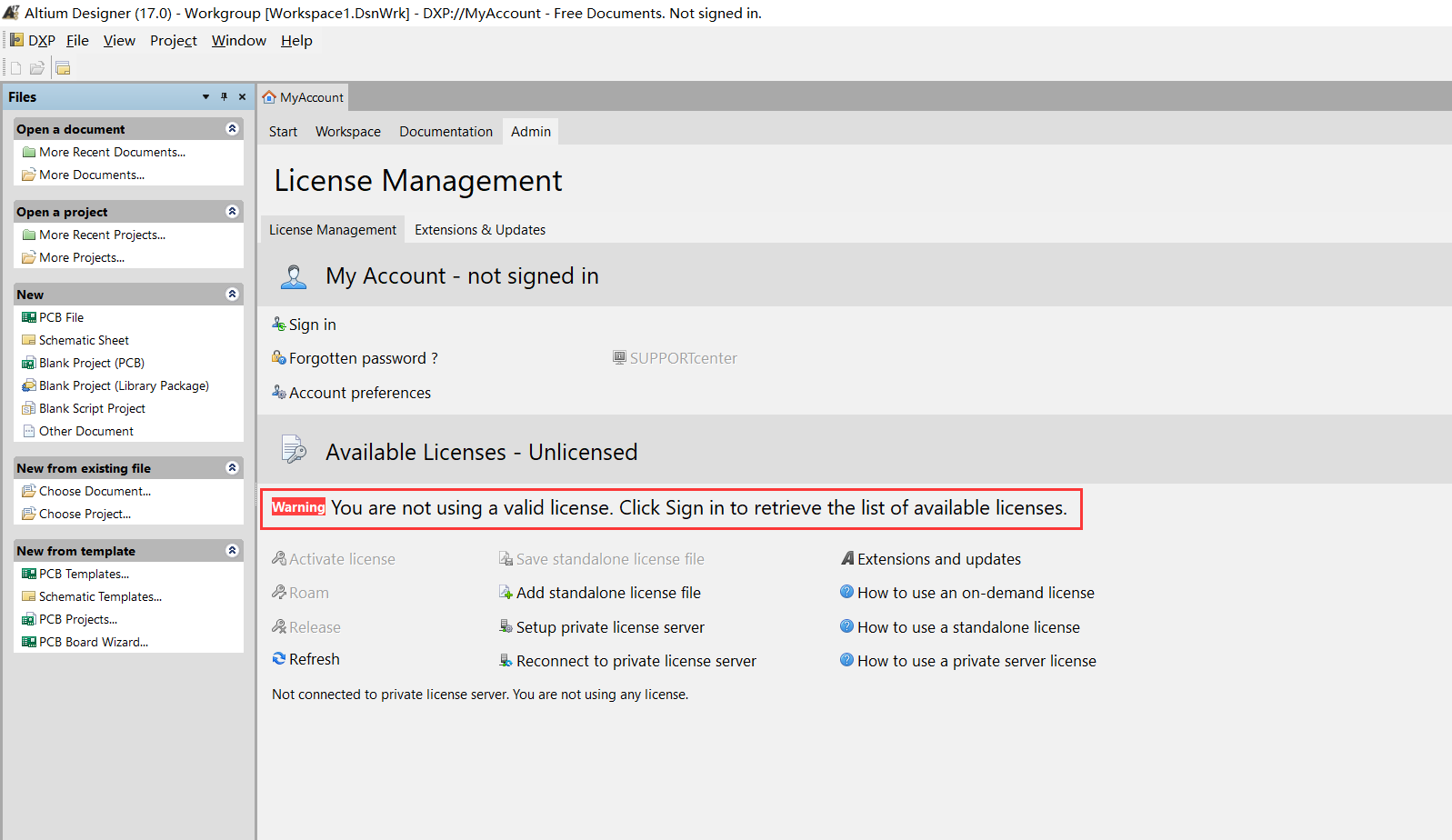Collapse the Open a project section
Image resolution: width=1452 pixels, height=840 pixels.
coord(232,212)
